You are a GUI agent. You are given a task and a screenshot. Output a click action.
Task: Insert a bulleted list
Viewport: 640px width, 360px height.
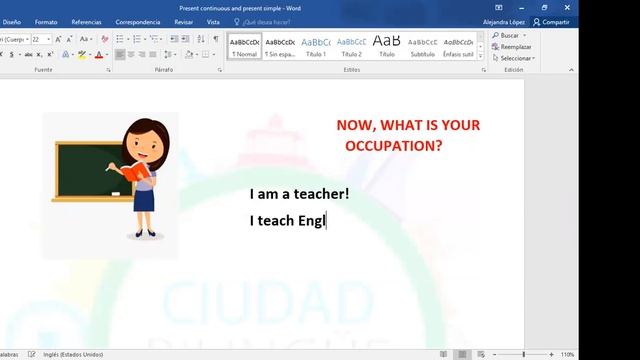pyautogui.click(x=120, y=39)
